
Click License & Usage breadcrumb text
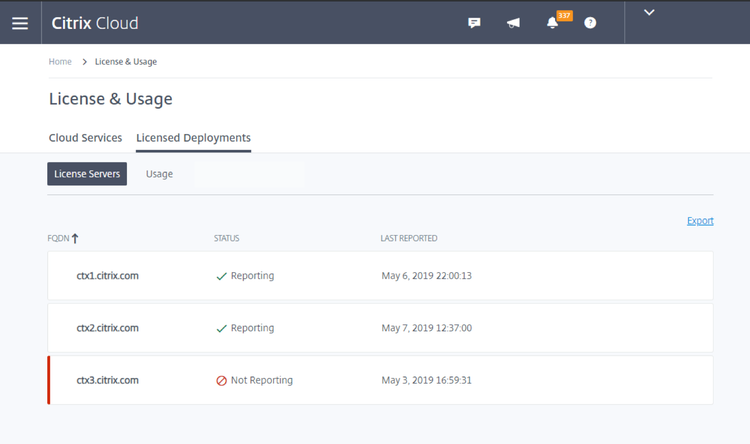coord(126,62)
